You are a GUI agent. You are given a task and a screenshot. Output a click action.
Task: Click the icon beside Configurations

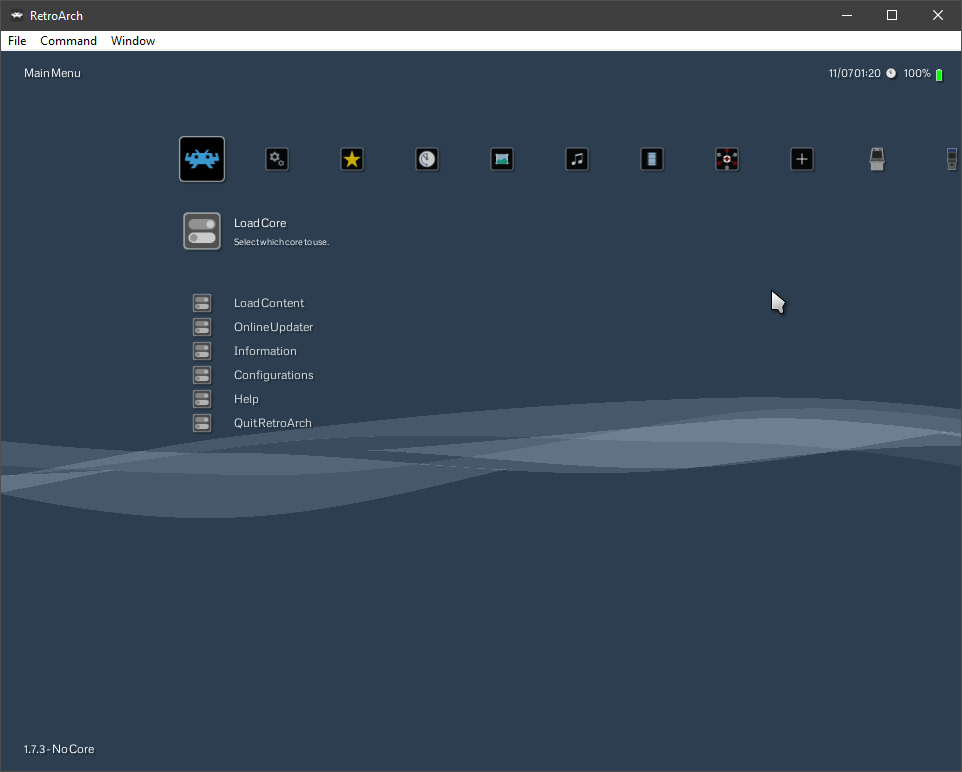click(202, 374)
